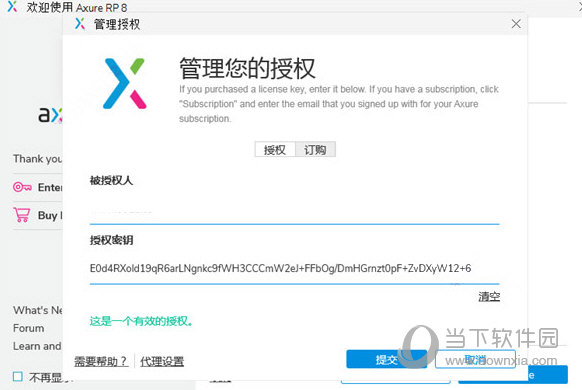Click the Axure icon in welcome window title bar
Viewport: 582px width, 390px height.
pos(12,7)
